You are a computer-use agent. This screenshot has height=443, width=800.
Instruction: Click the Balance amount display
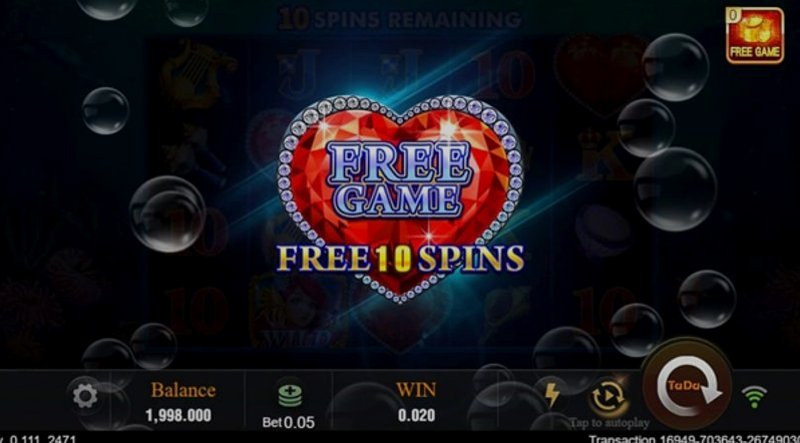178,415
